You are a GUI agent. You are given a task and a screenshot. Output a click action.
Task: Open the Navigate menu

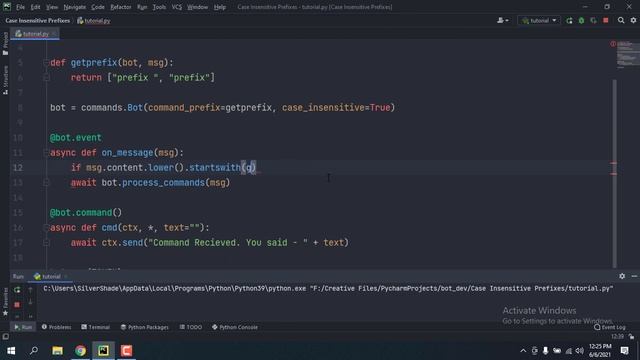[75, 7]
